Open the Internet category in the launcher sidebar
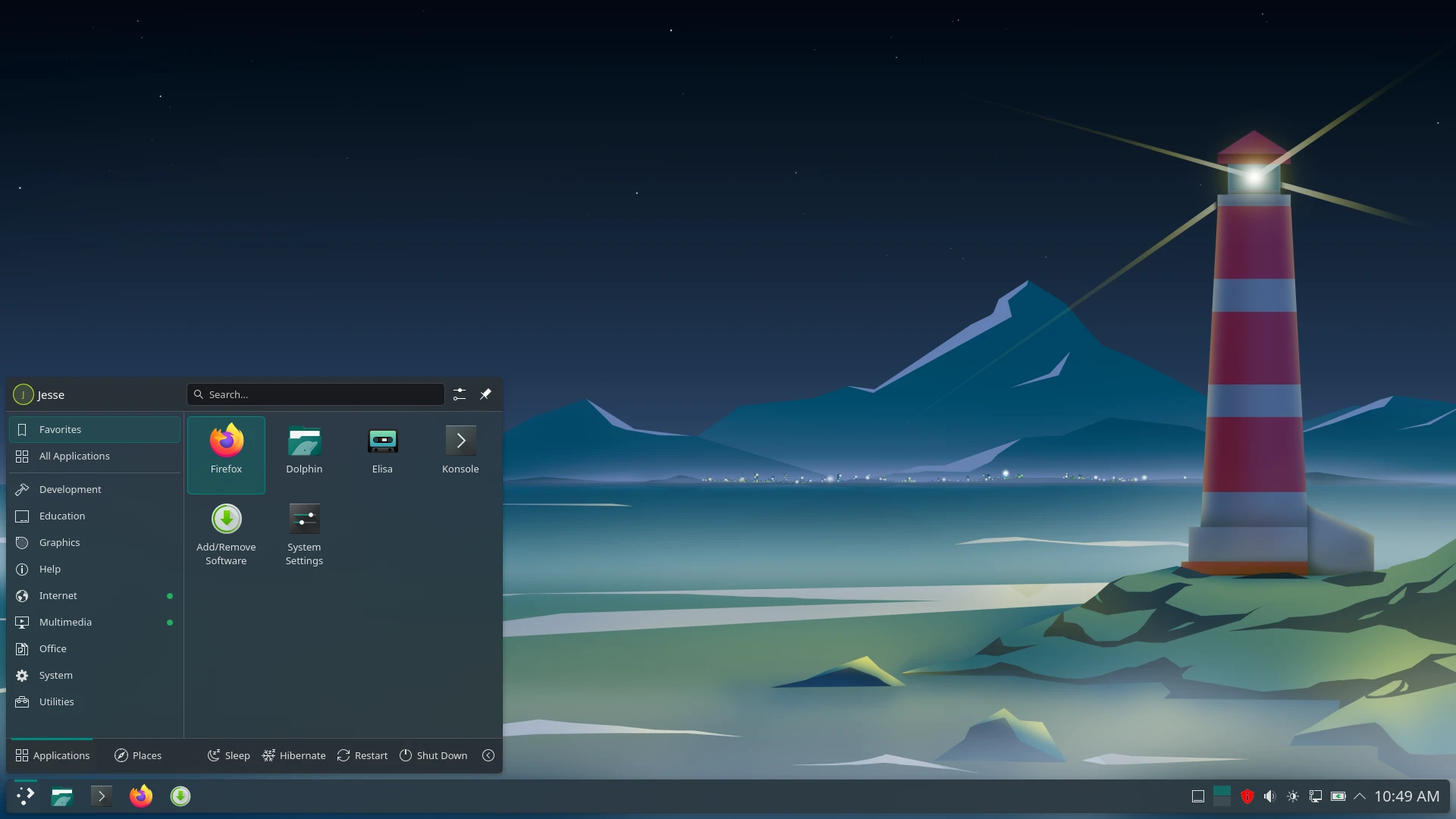The height and width of the screenshot is (819, 1456). tap(58, 596)
